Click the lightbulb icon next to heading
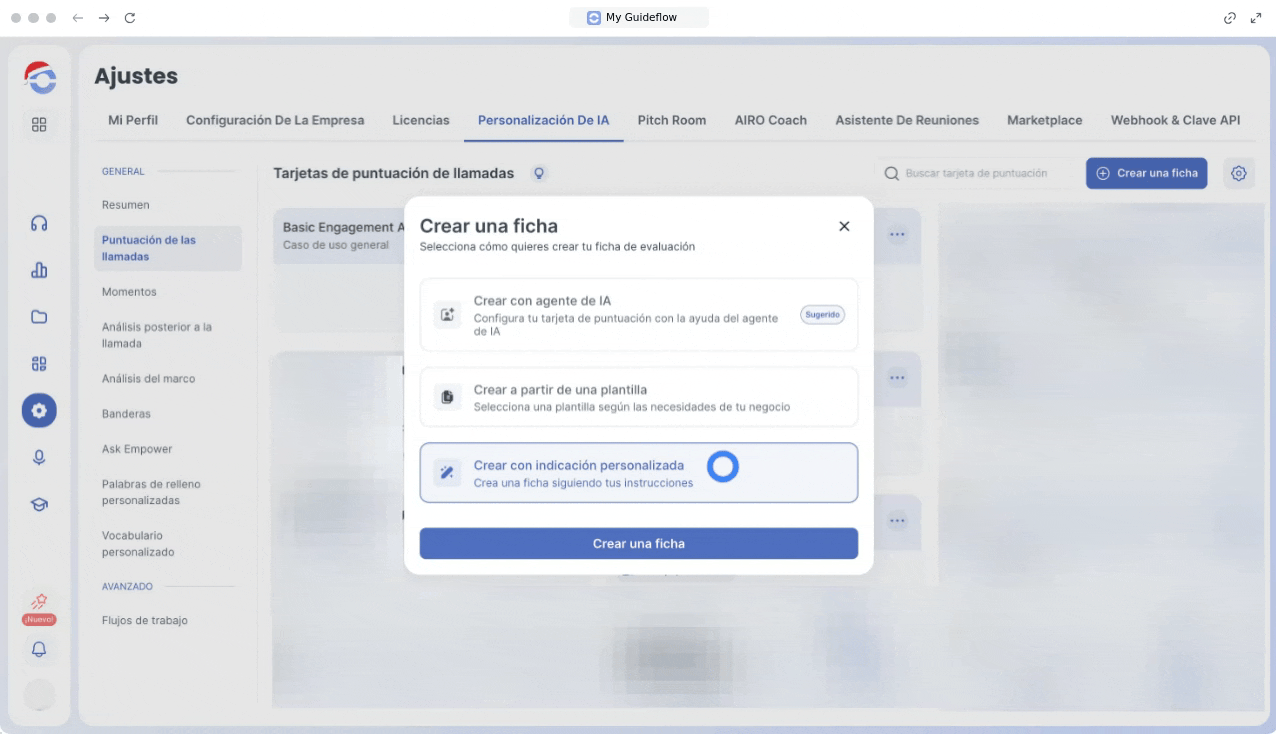This screenshot has height=734, width=1276. coord(540,173)
